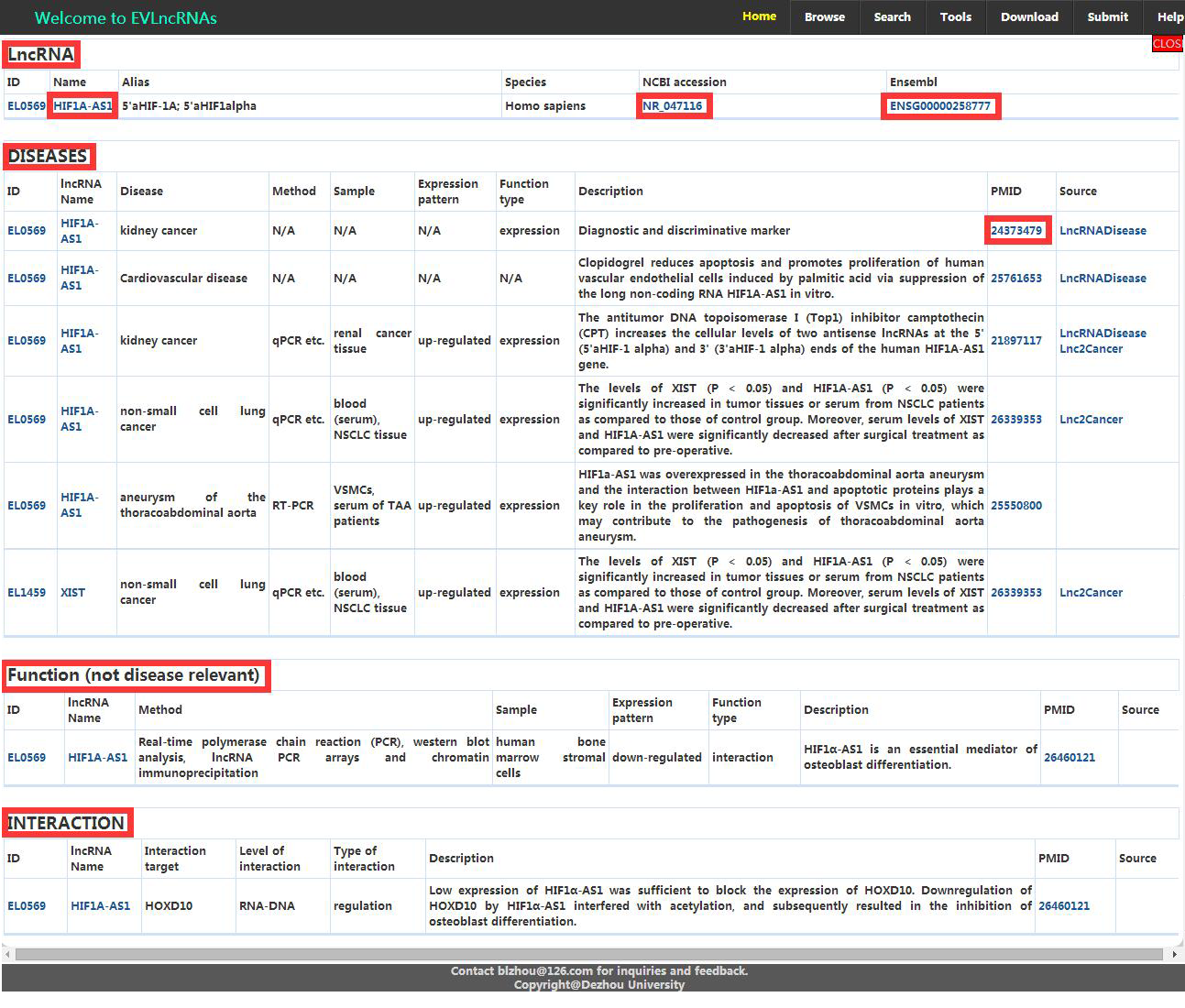Open PMID 26460121 in Interaction table
Image resolution: width=1185 pixels, height=1008 pixels.
pyautogui.click(x=1064, y=905)
